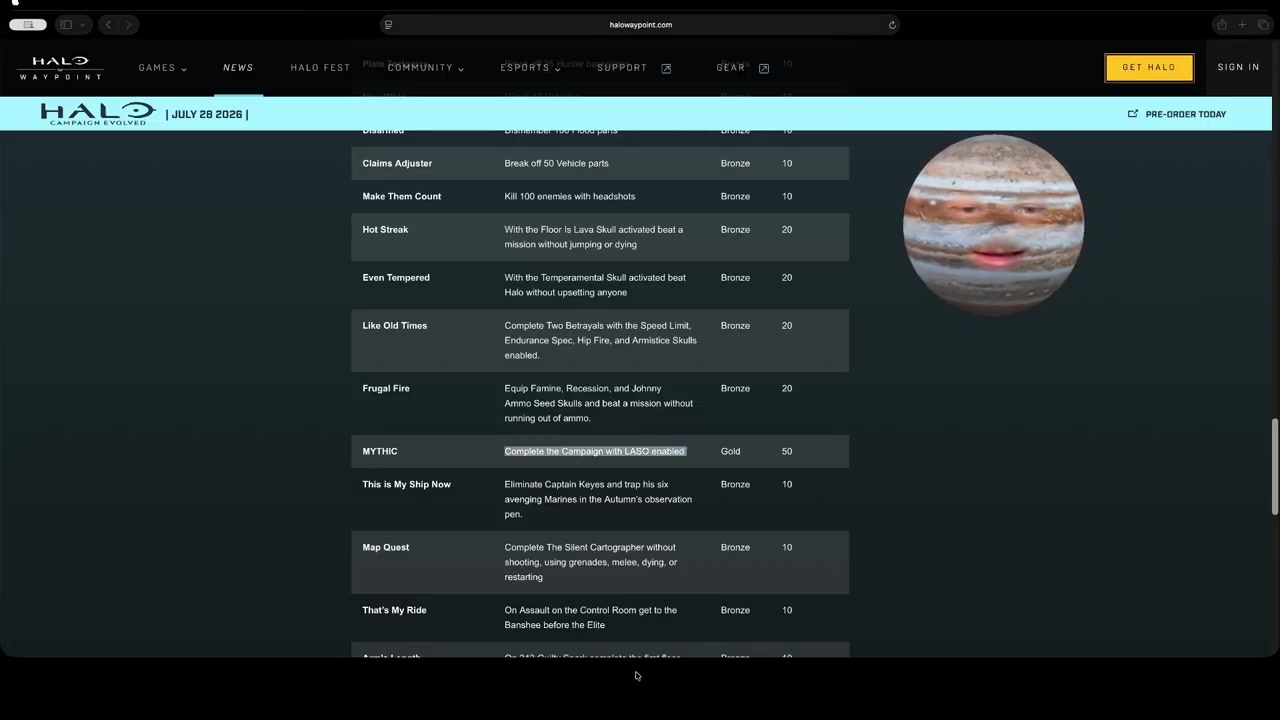Click the 10 points in Claims Adjuster row
The image size is (1280, 720).
click(787, 164)
